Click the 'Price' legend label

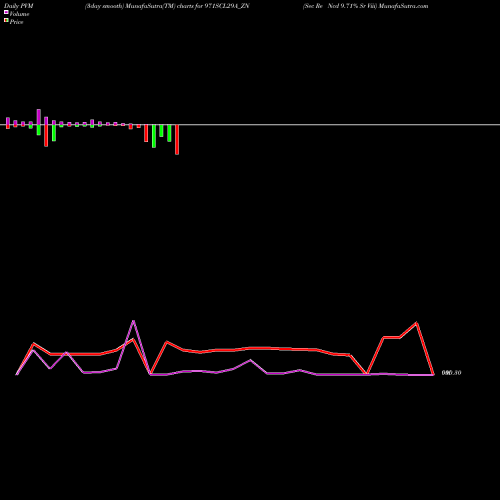click(x=16, y=22)
